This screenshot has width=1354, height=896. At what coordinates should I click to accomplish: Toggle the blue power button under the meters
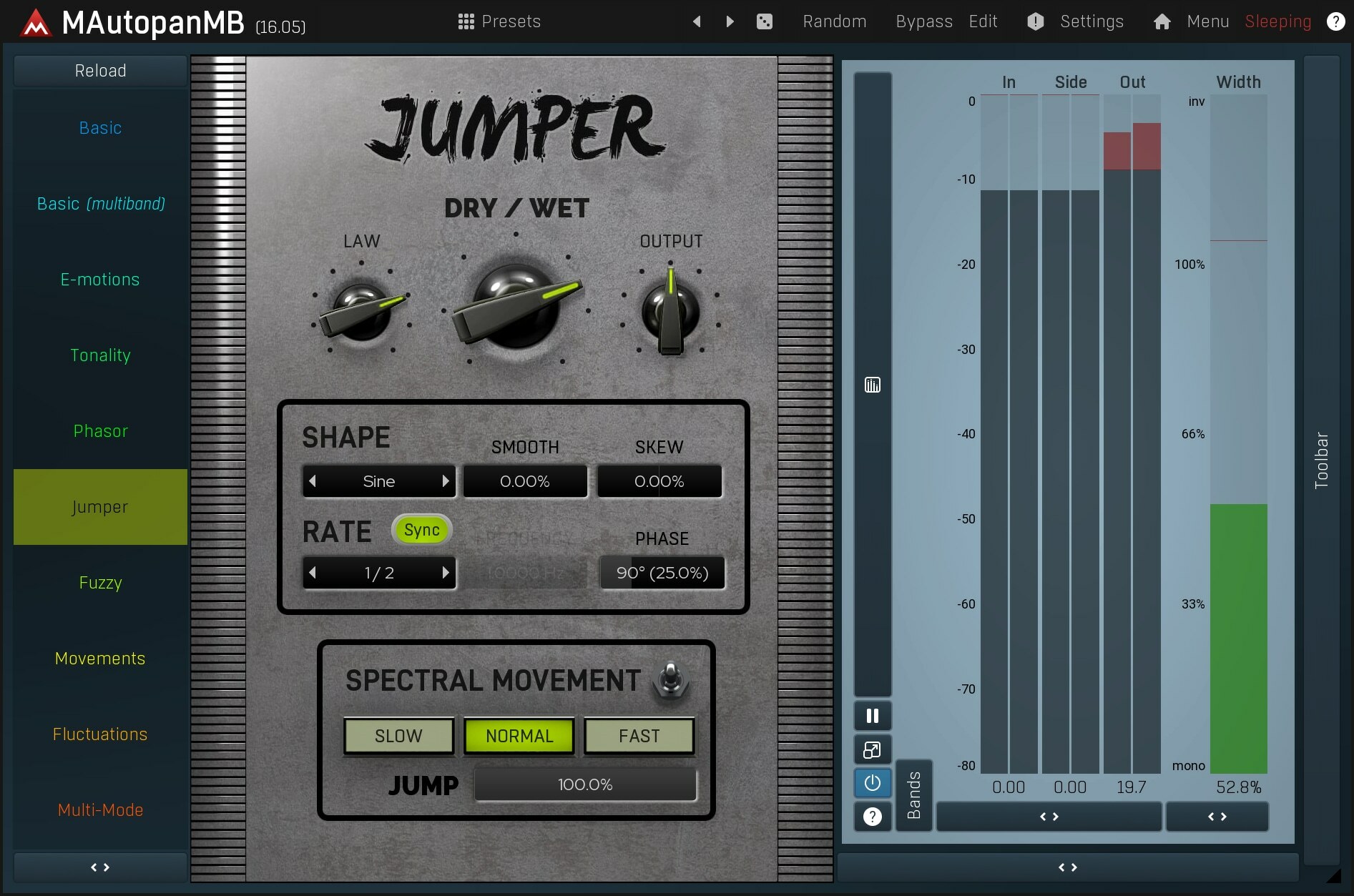click(872, 783)
